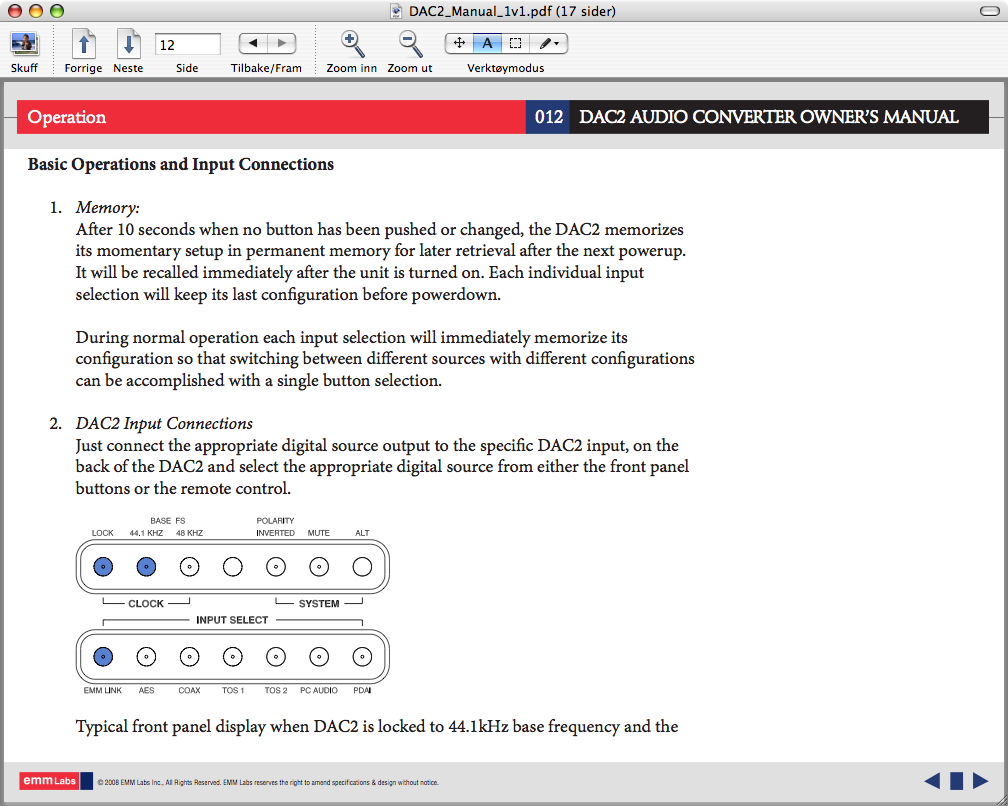1008x806 pixels.
Task: Click the PC AUDIO input indicator
Action: (x=319, y=657)
